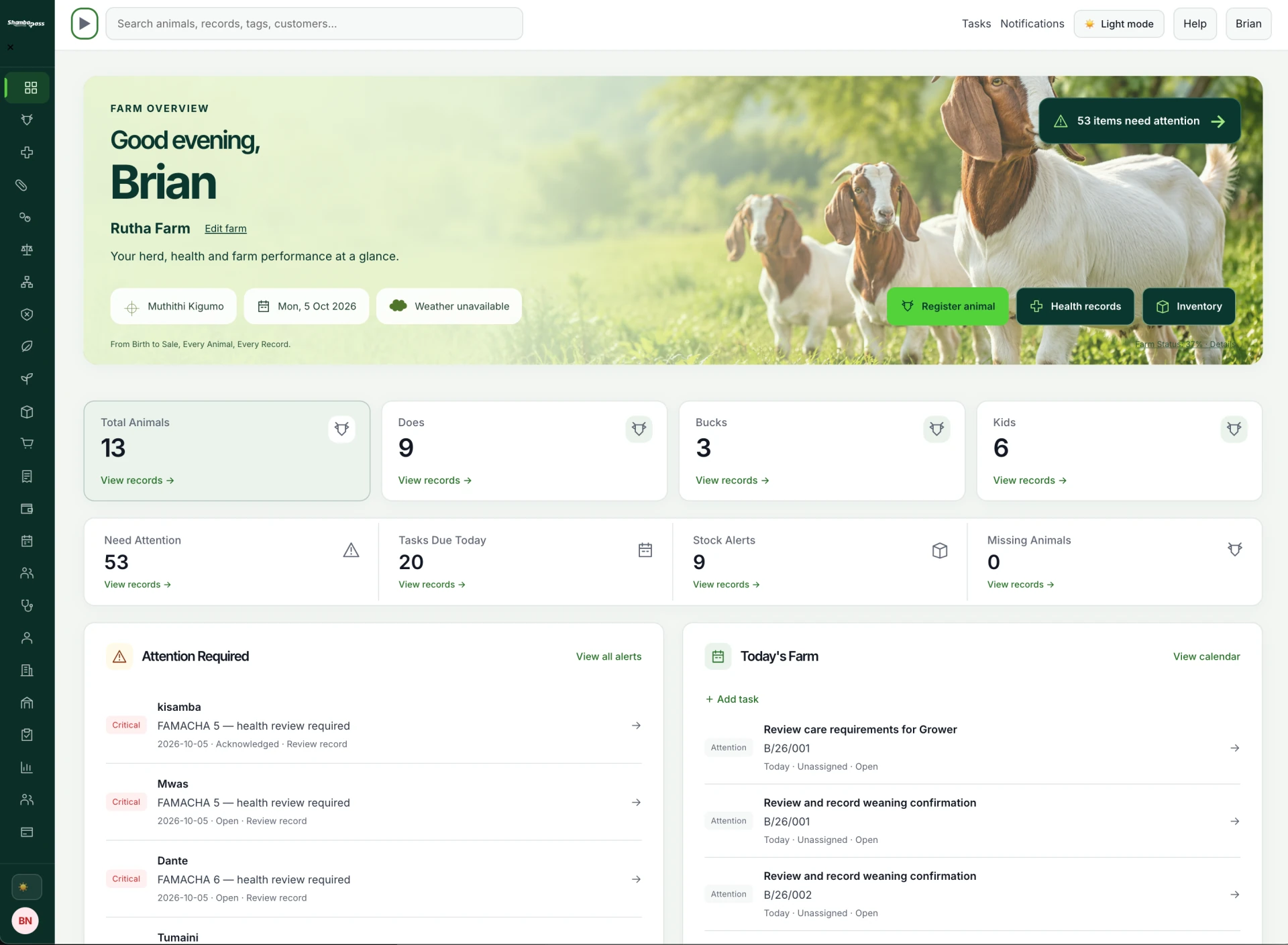Open the Brian user menu in header
The height and width of the screenshot is (945, 1288).
(x=1248, y=23)
